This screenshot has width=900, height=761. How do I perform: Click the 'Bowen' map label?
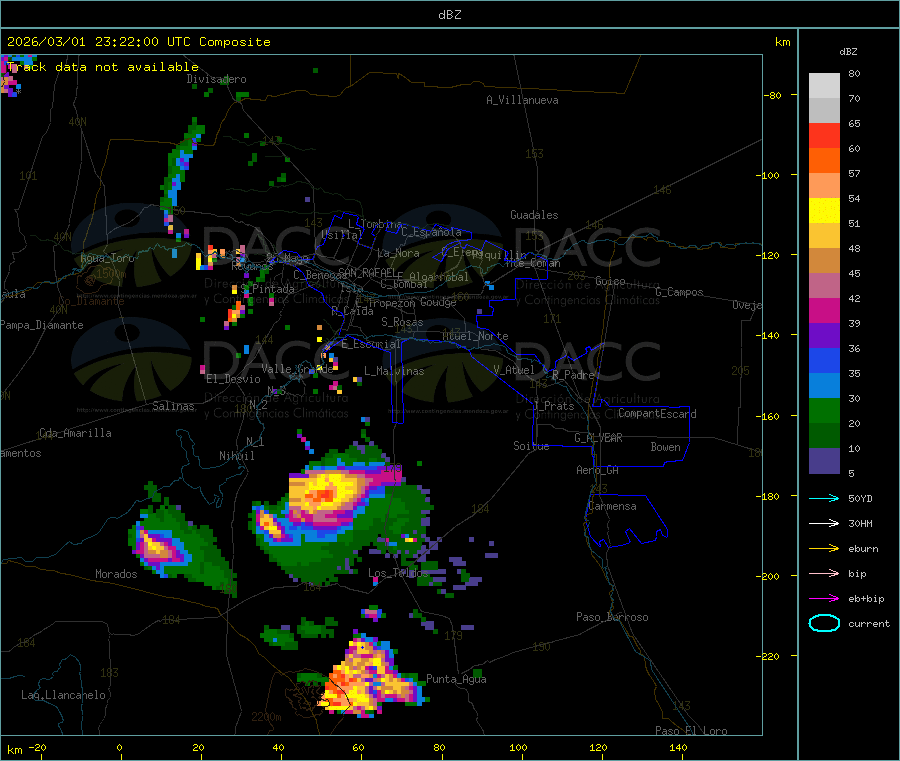coord(666,447)
